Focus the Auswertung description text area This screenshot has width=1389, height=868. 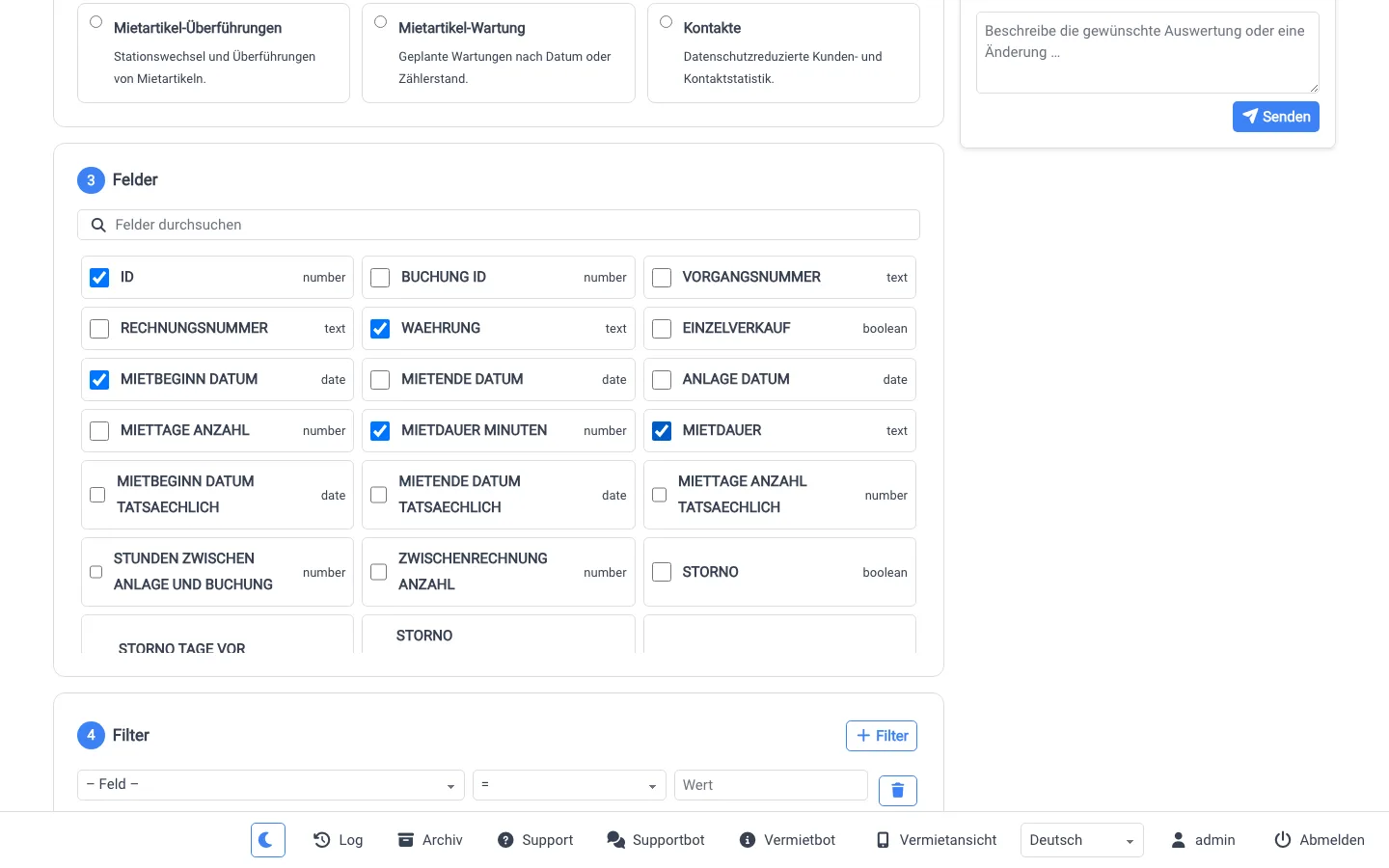1148,53
